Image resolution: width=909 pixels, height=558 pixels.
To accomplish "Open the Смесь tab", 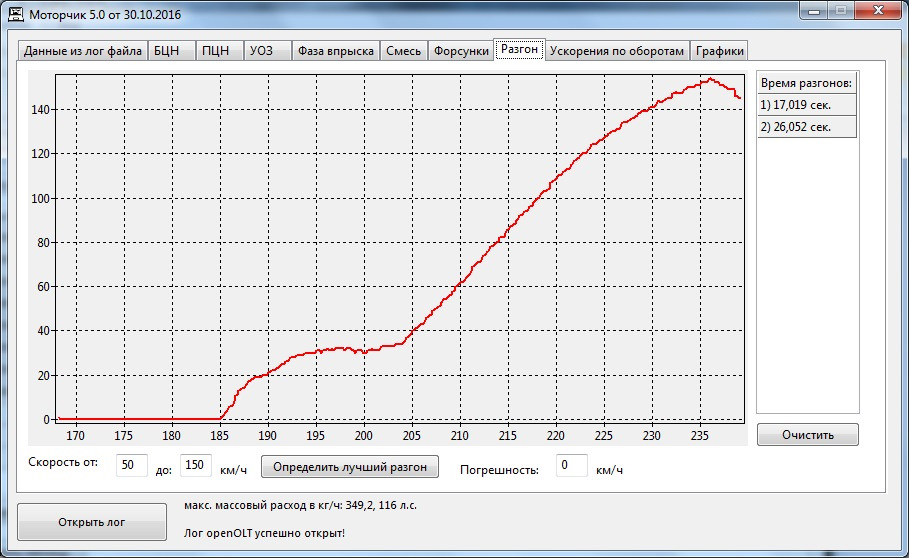I will pos(403,50).
